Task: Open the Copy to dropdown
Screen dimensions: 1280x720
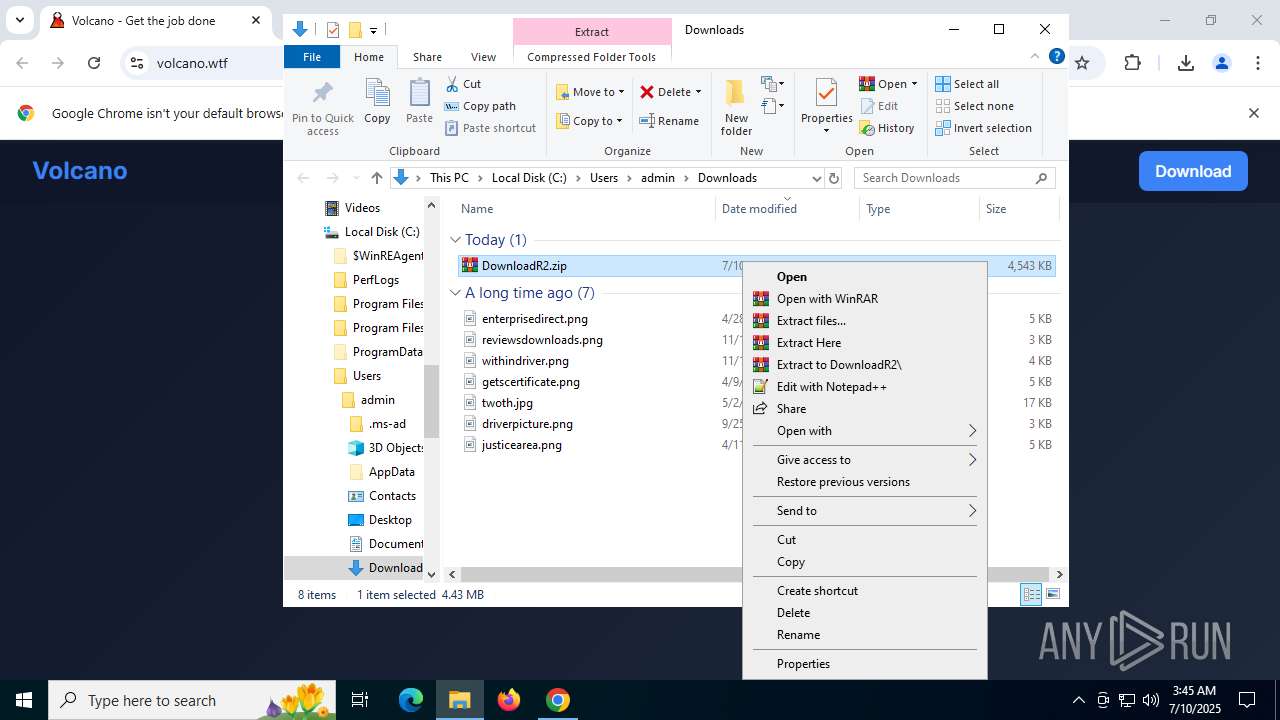Action: [x=589, y=121]
